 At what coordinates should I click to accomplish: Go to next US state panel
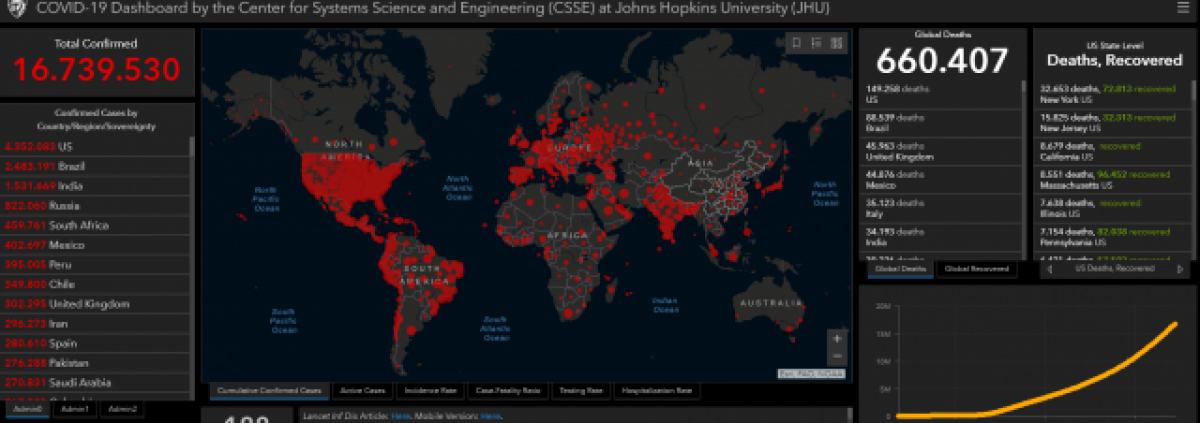tap(1181, 269)
